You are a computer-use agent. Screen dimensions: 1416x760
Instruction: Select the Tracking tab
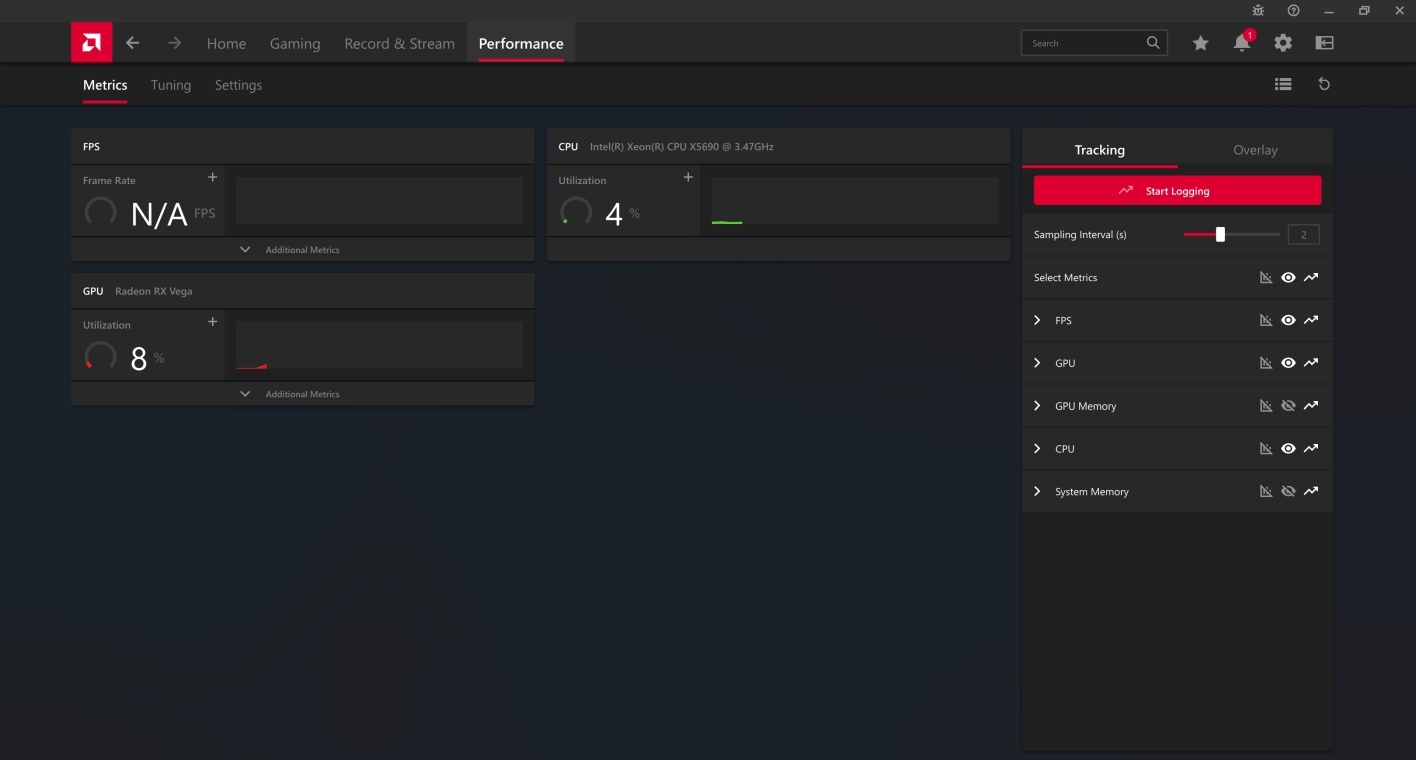(x=1100, y=149)
